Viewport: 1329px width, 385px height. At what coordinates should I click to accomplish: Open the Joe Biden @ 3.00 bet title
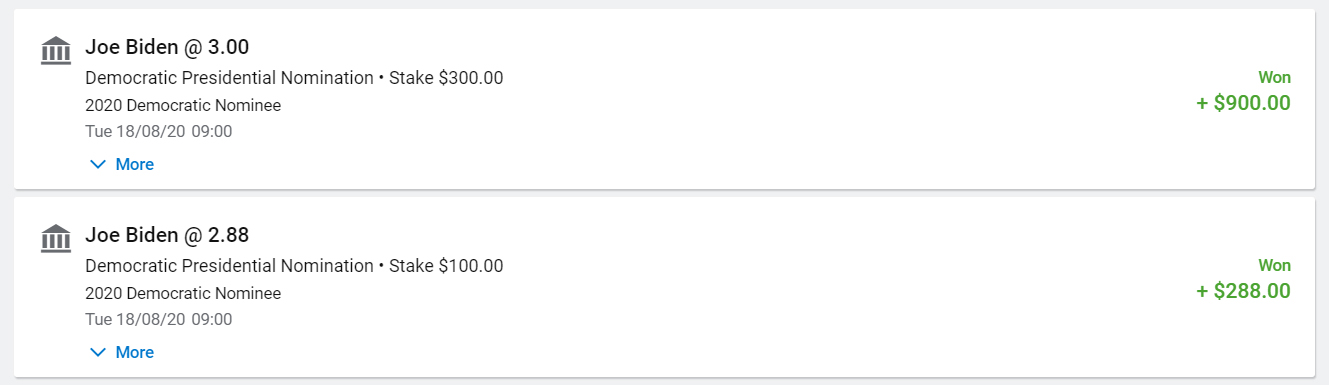(167, 47)
